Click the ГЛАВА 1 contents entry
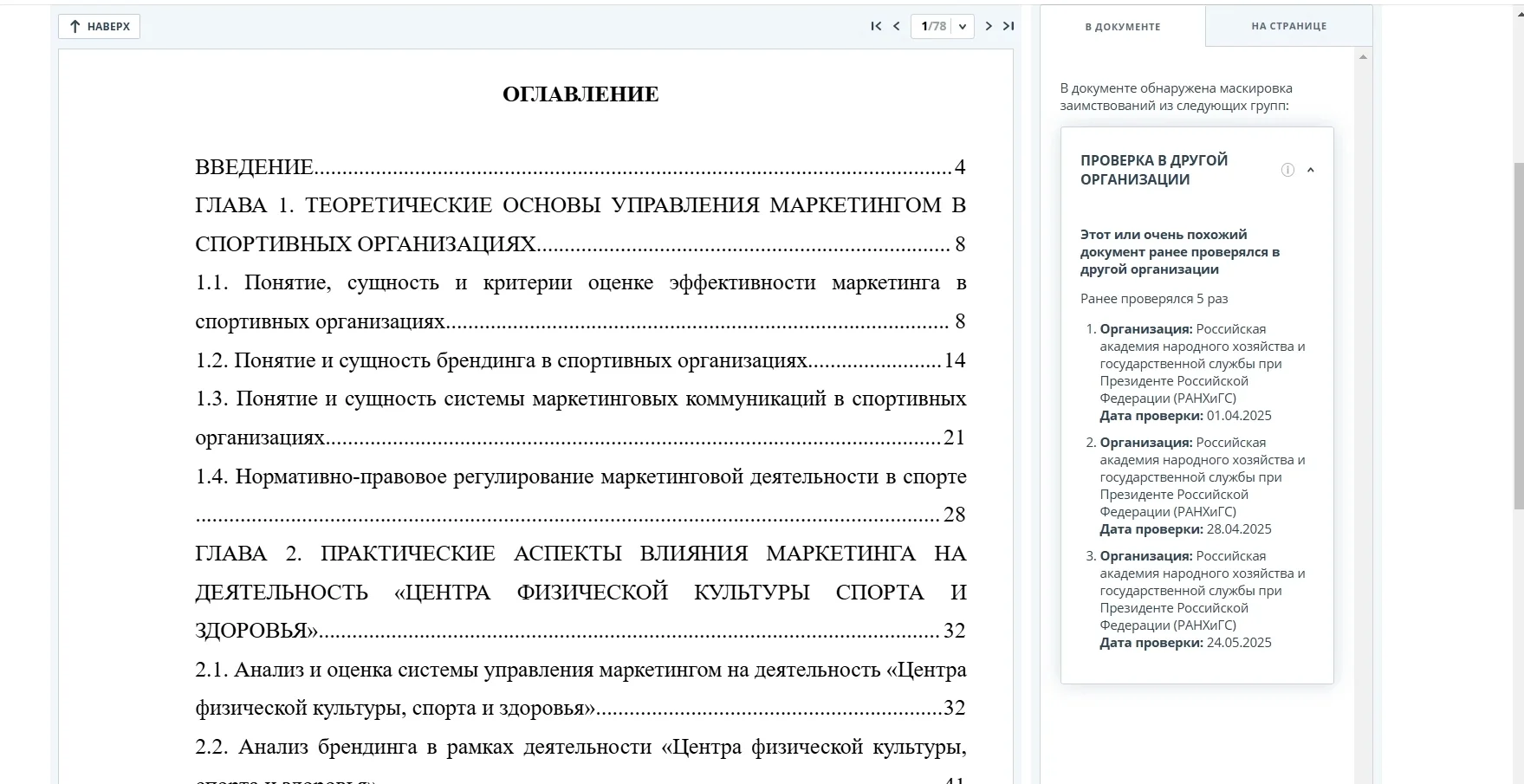The width and height of the screenshot is (1524, 784). [x=580, y=224]
